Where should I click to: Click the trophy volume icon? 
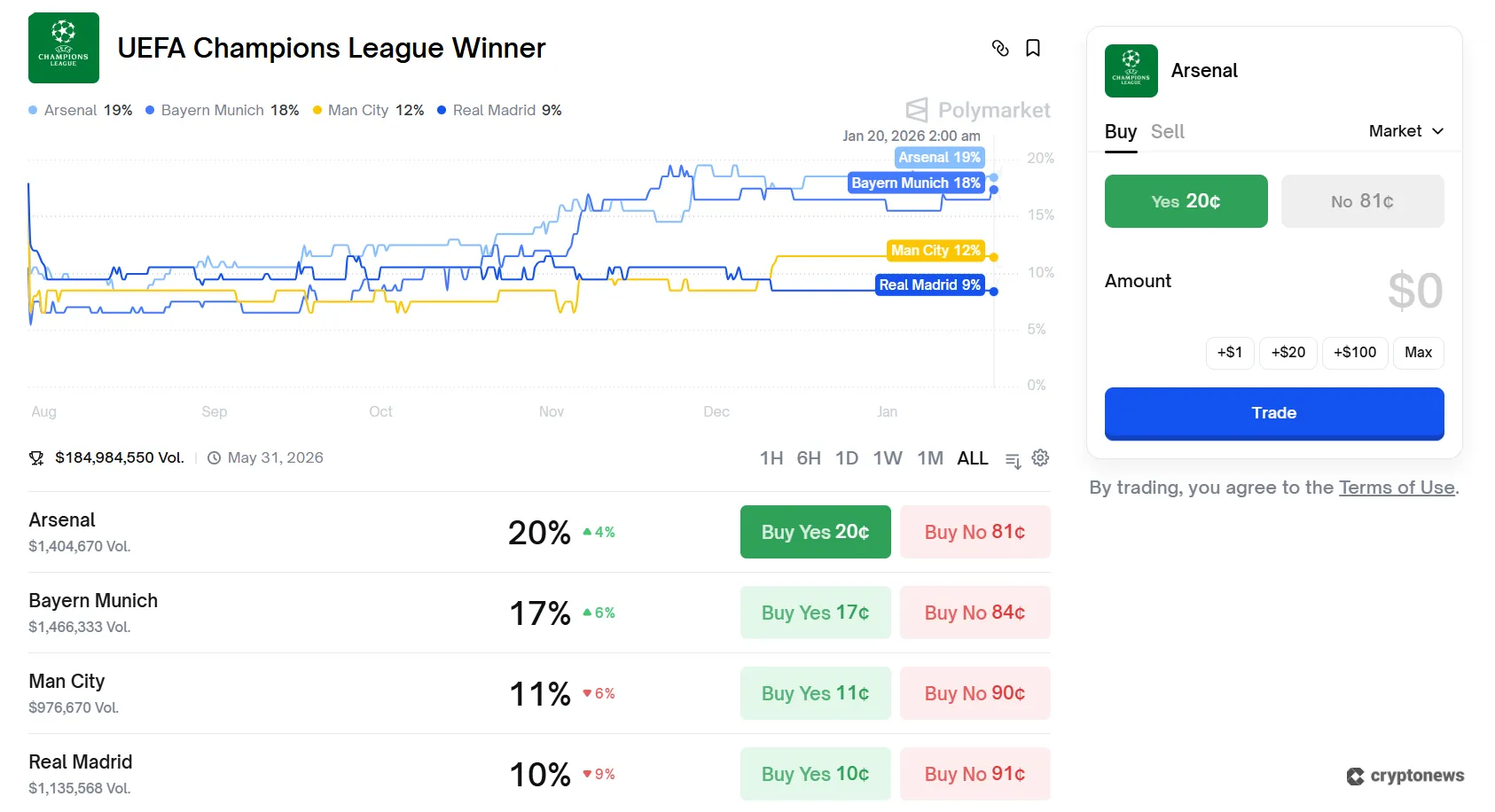click(x=36, y=458)
